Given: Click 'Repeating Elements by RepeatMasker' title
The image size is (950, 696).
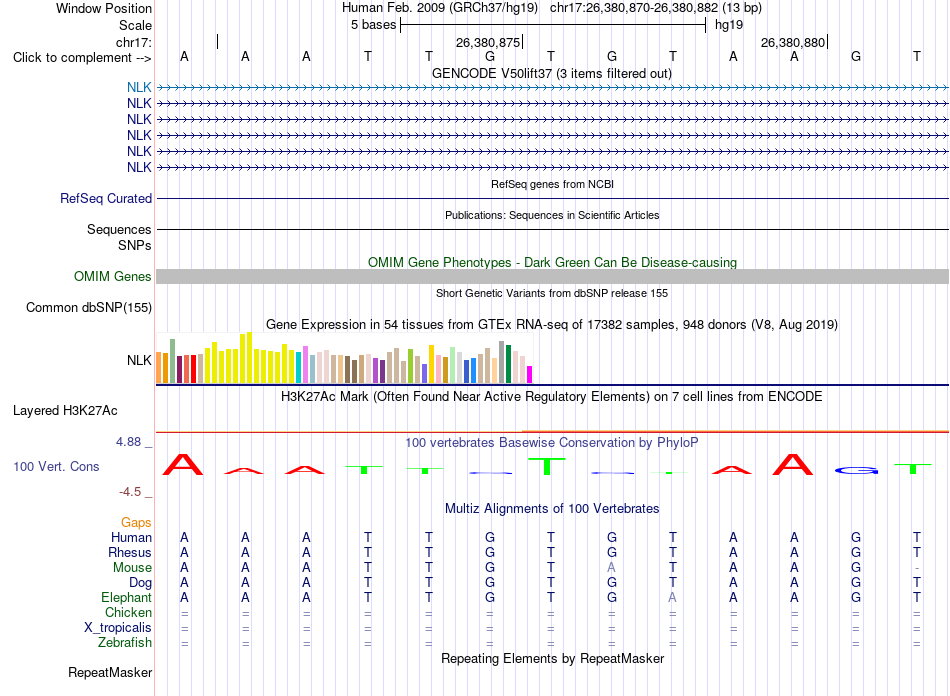Looking at the screenshot, I should tap(553, 658).
